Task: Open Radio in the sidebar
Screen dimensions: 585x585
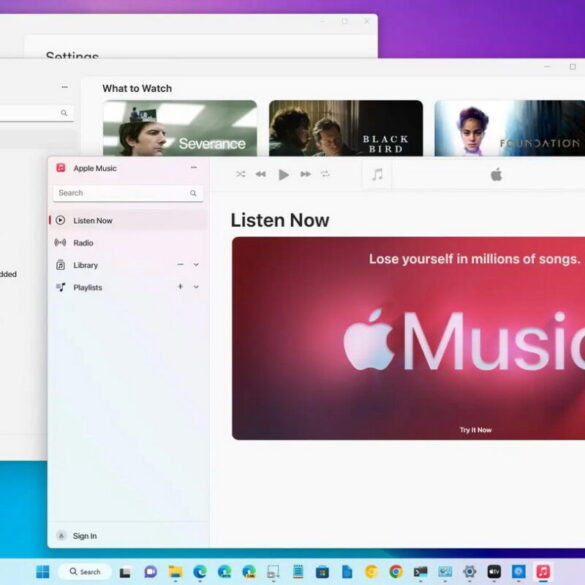Action: click(128, 243)
